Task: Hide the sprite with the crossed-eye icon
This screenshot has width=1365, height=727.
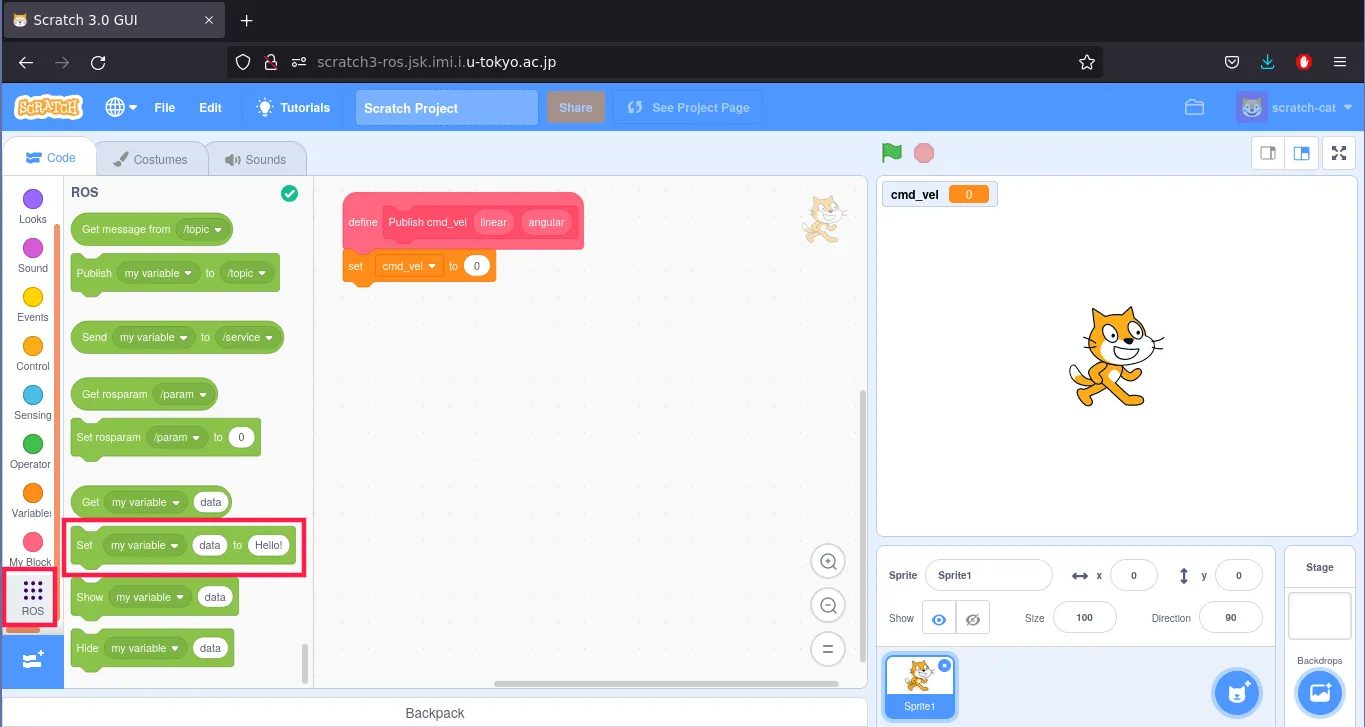Action: click(972, 619)
